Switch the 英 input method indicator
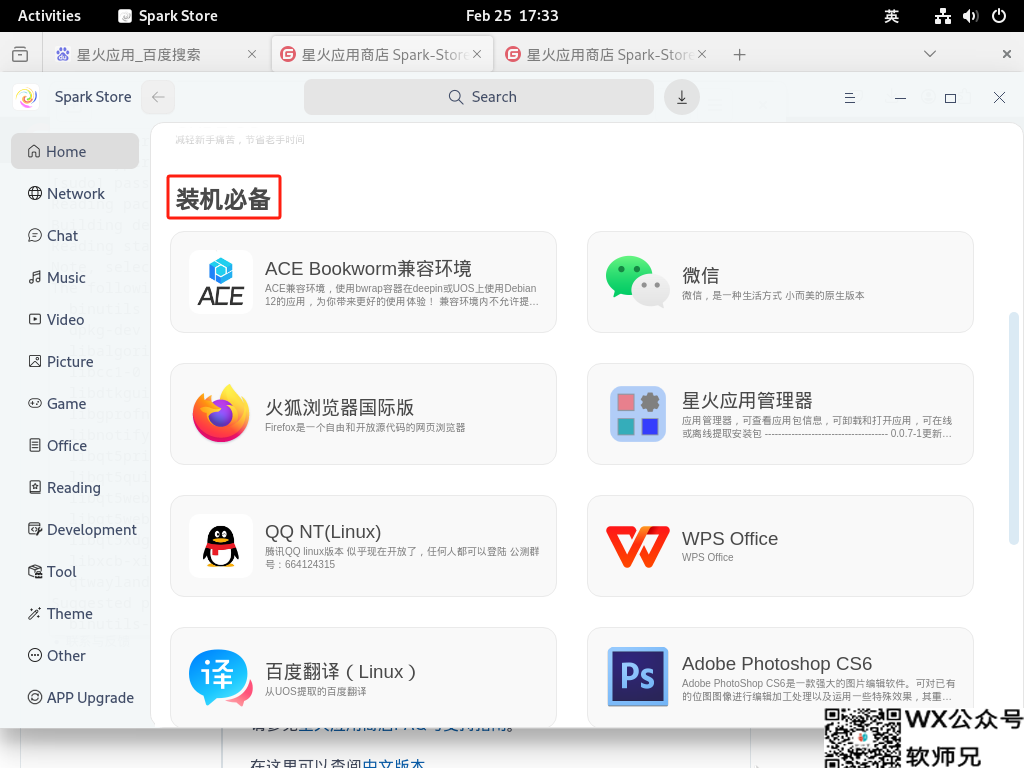 point(892,16)
